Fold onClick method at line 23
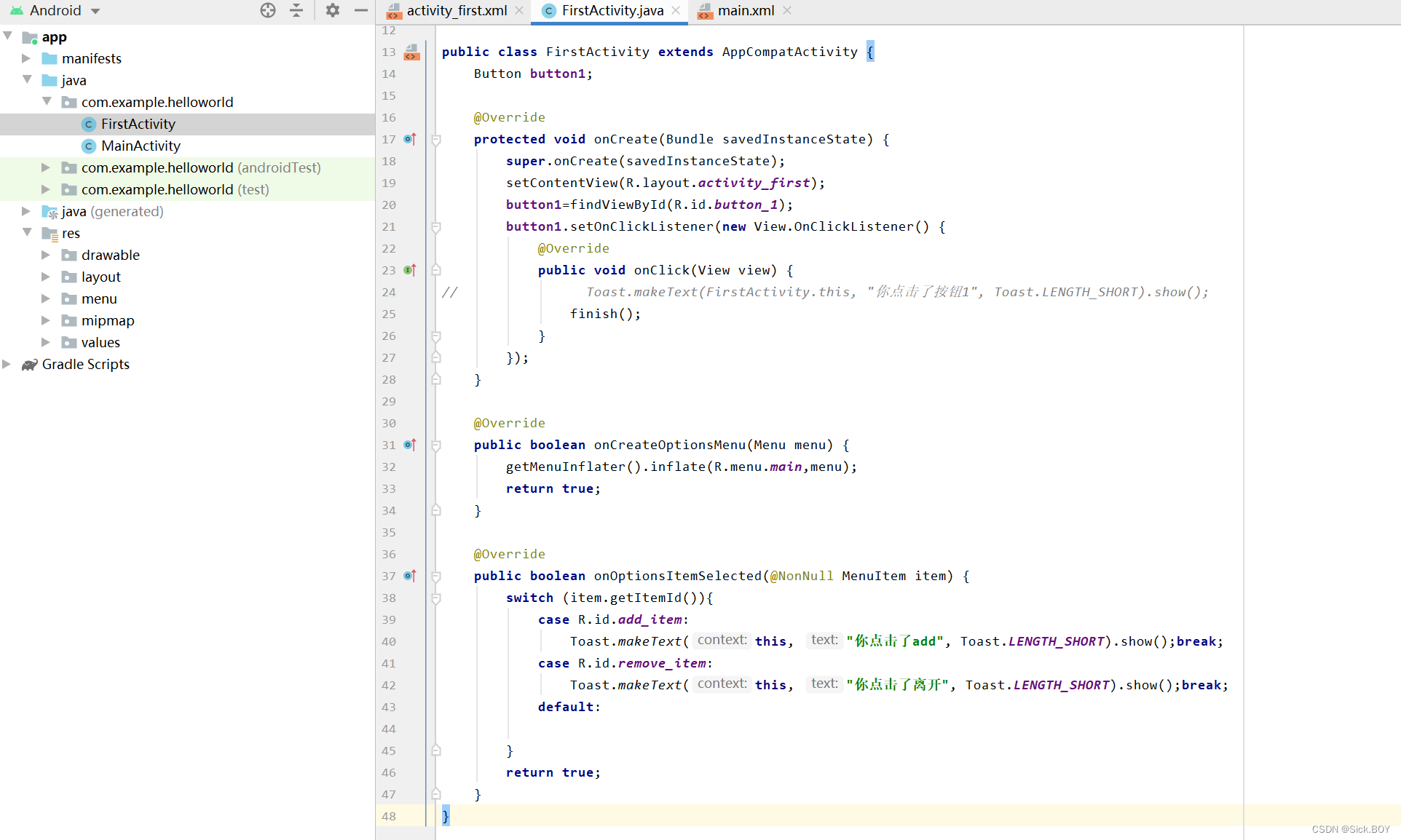1401x840 pixels. click(435, 270)
